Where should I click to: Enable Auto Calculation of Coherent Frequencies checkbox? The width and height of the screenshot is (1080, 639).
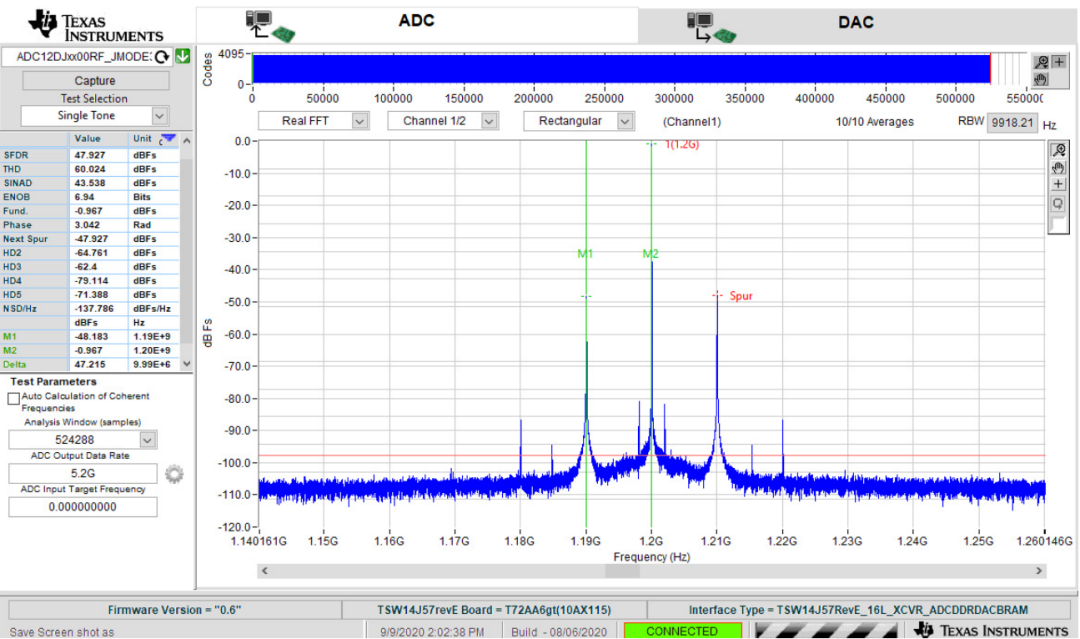(14, 398)
